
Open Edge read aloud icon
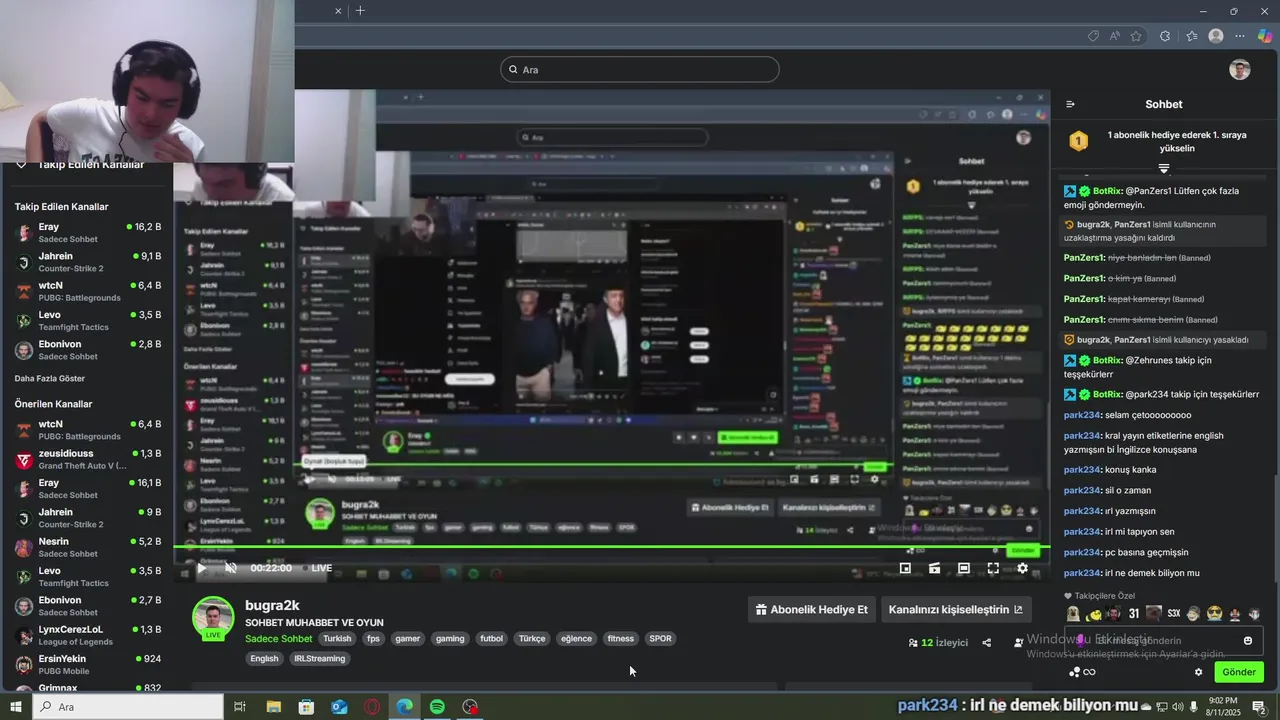1115,36
